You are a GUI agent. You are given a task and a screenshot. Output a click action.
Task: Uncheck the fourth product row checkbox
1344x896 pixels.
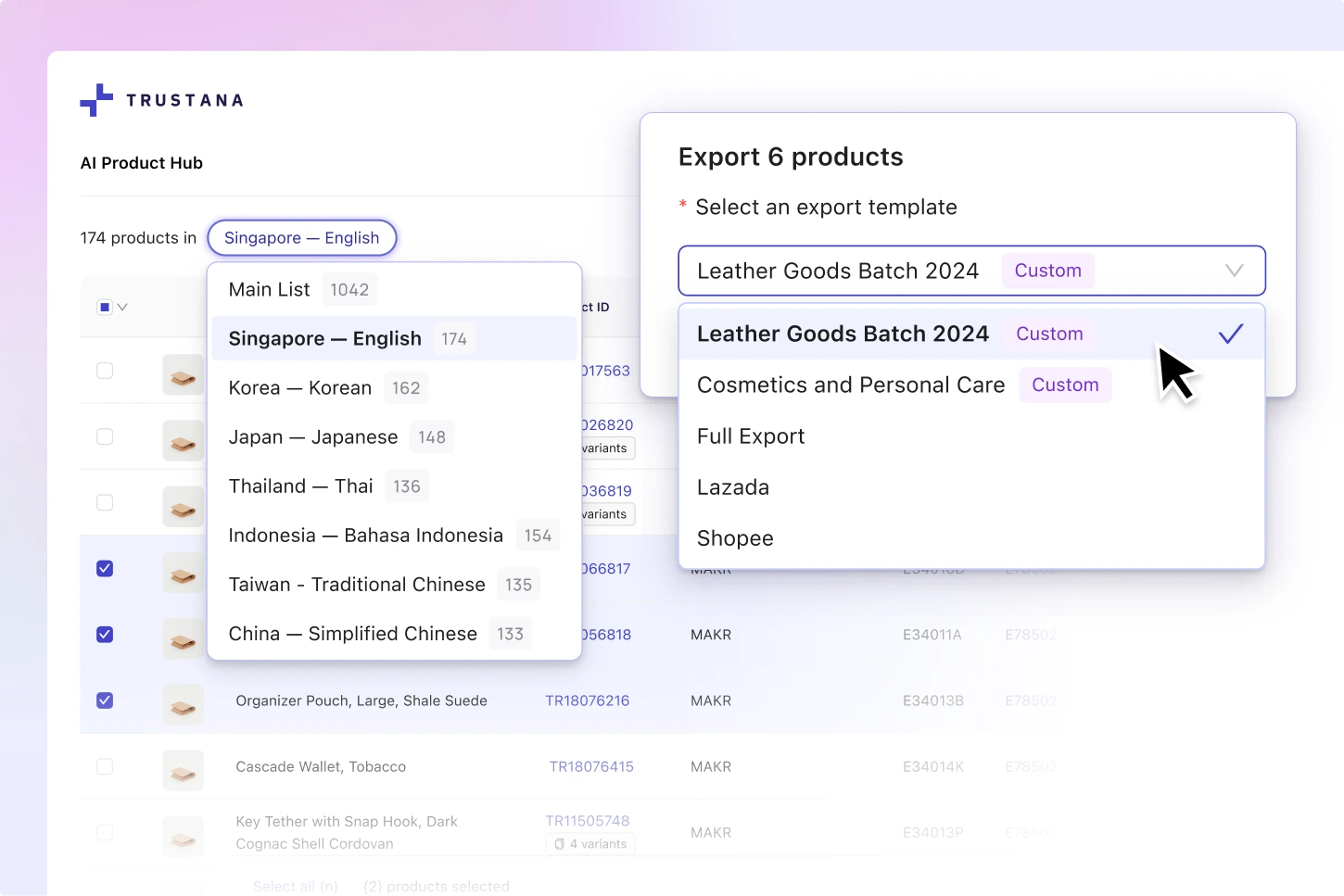pyautogui.click(x=105, y=568)
